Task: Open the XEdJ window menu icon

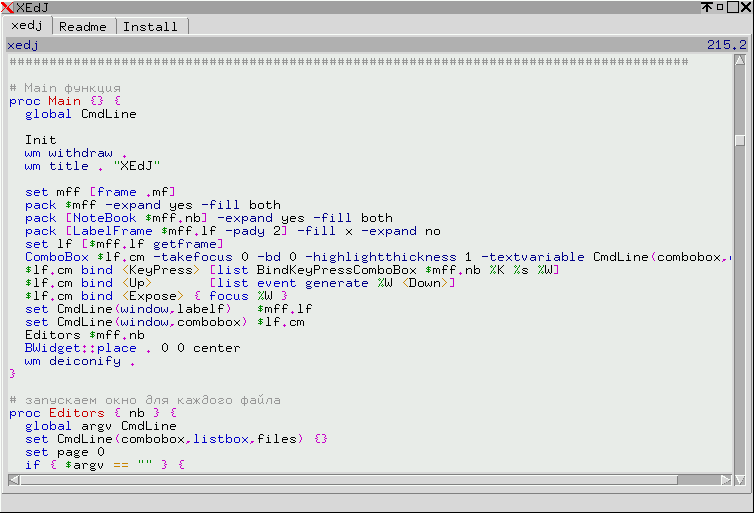Action: [x=8, y=8]
